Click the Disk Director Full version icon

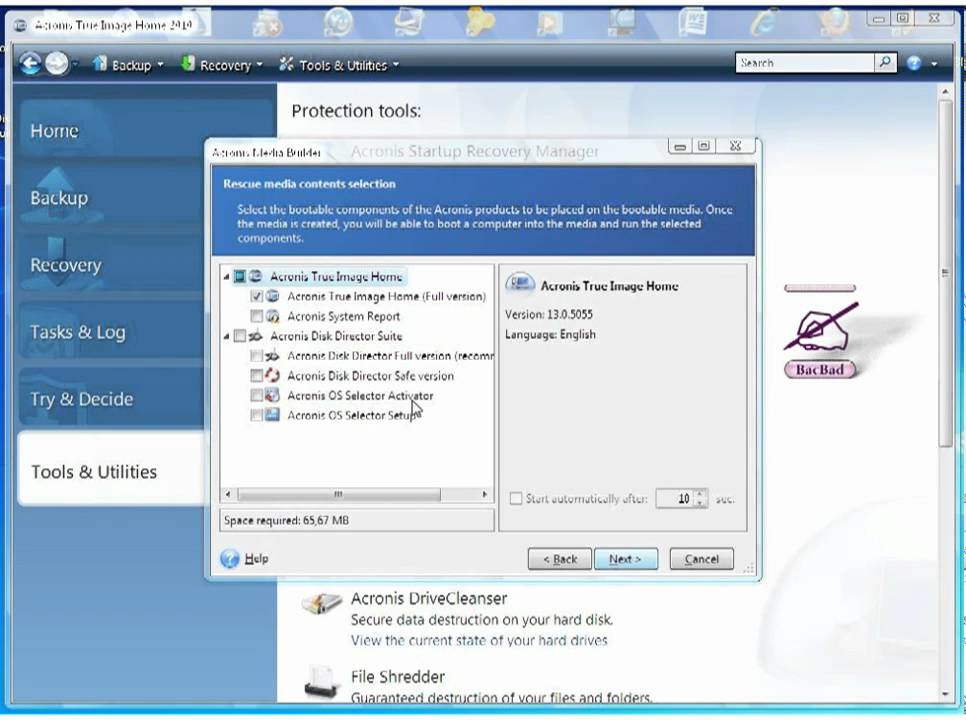[x=272, y=355]
